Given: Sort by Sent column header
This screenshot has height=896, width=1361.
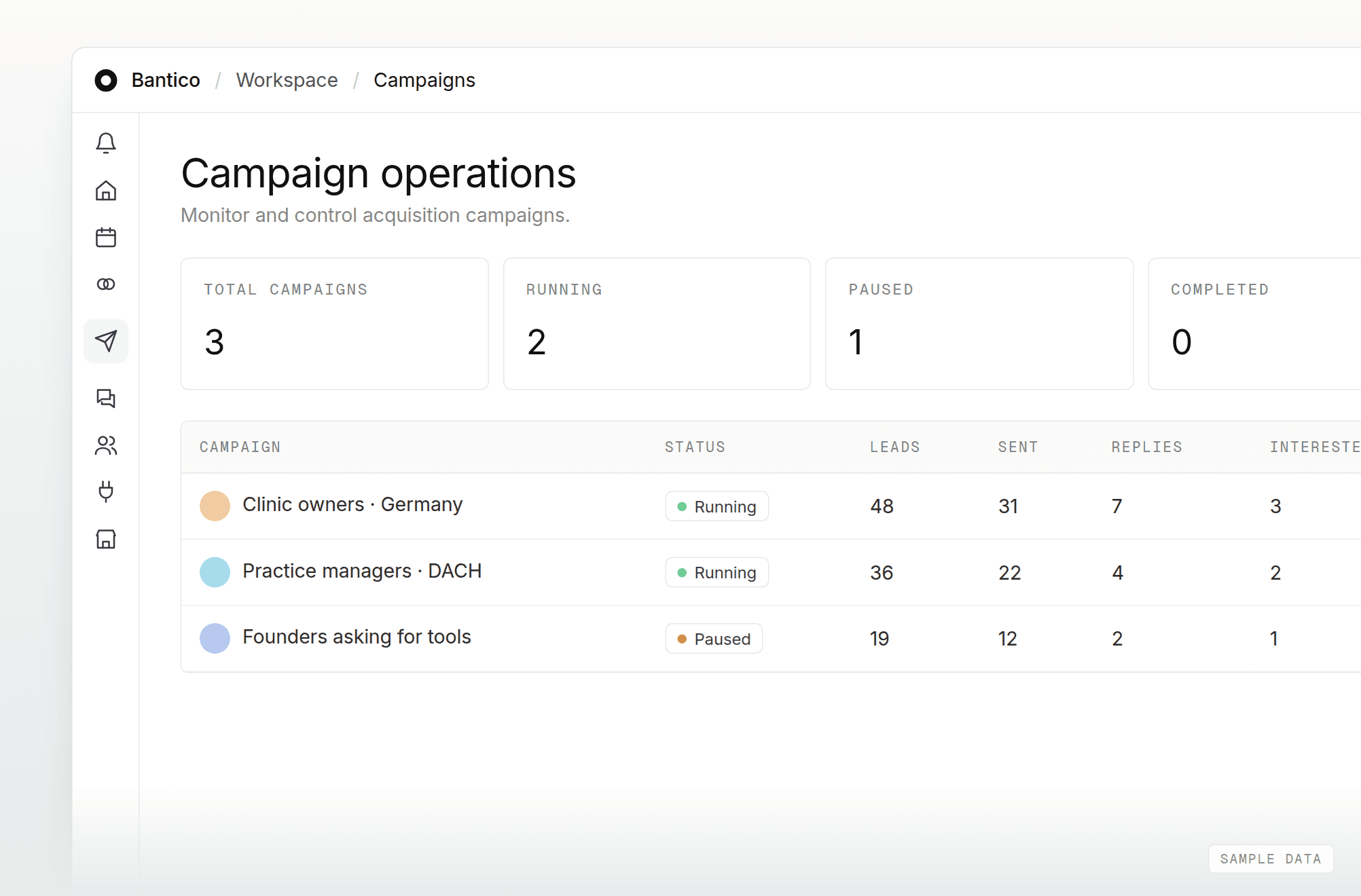Looking at the screenshot, I should [1018, 447].
